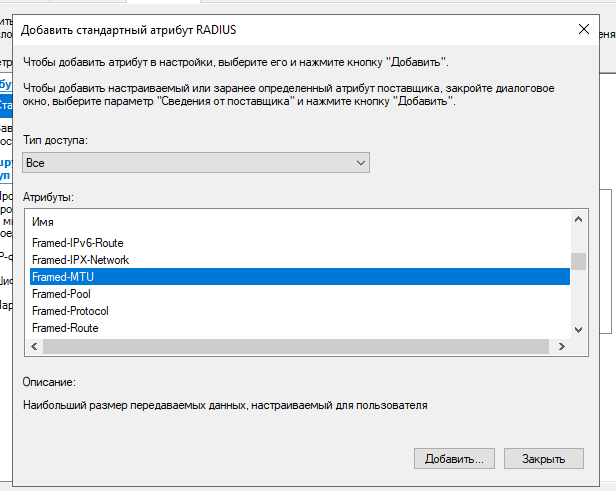The width and height of the screenshot is (616, 491).
Task: Select Framed-IPv6-Route attribute
Action: click(77, 243)
